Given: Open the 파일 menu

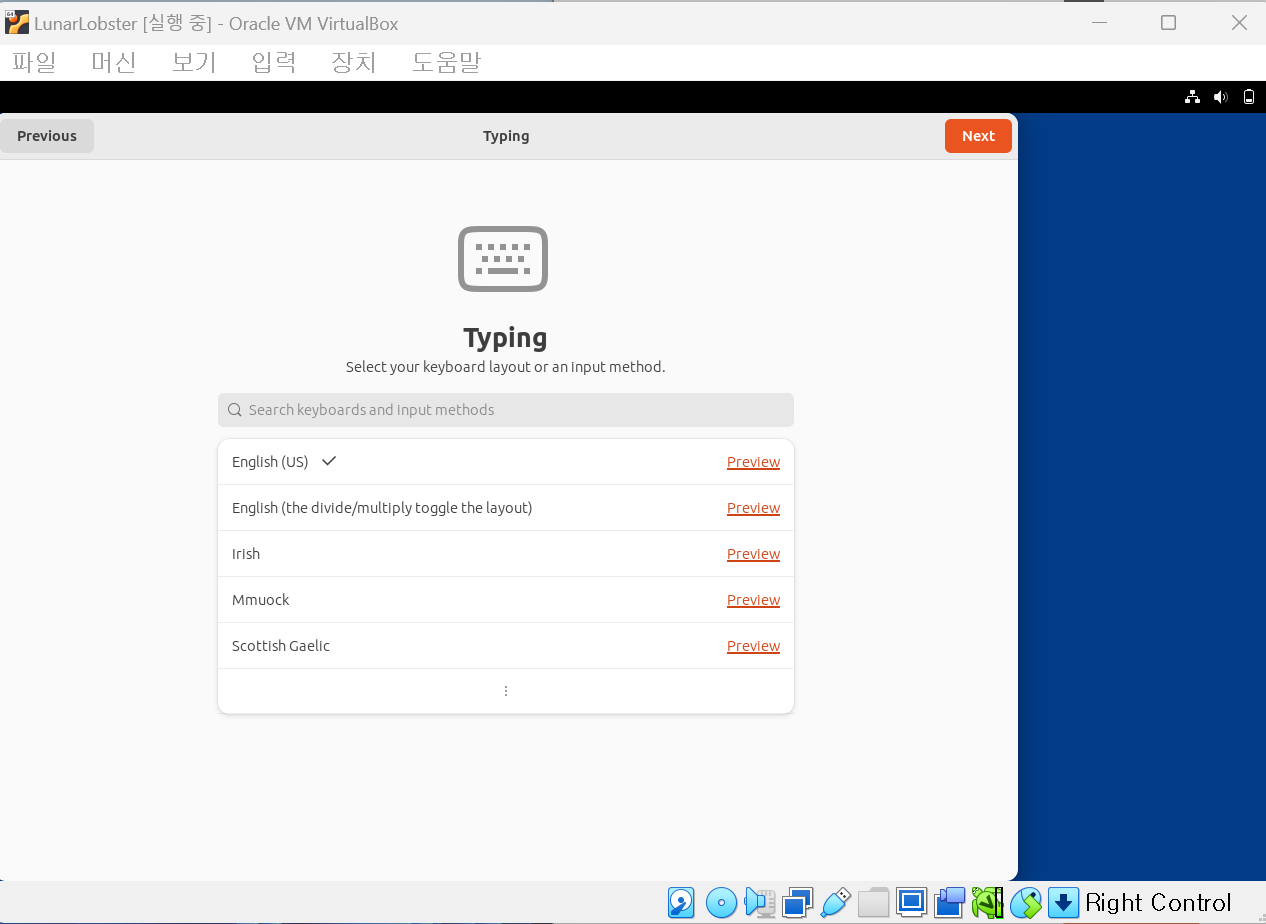Looking at the screenshot, I should pyautogui.click(x=34, y=62).
